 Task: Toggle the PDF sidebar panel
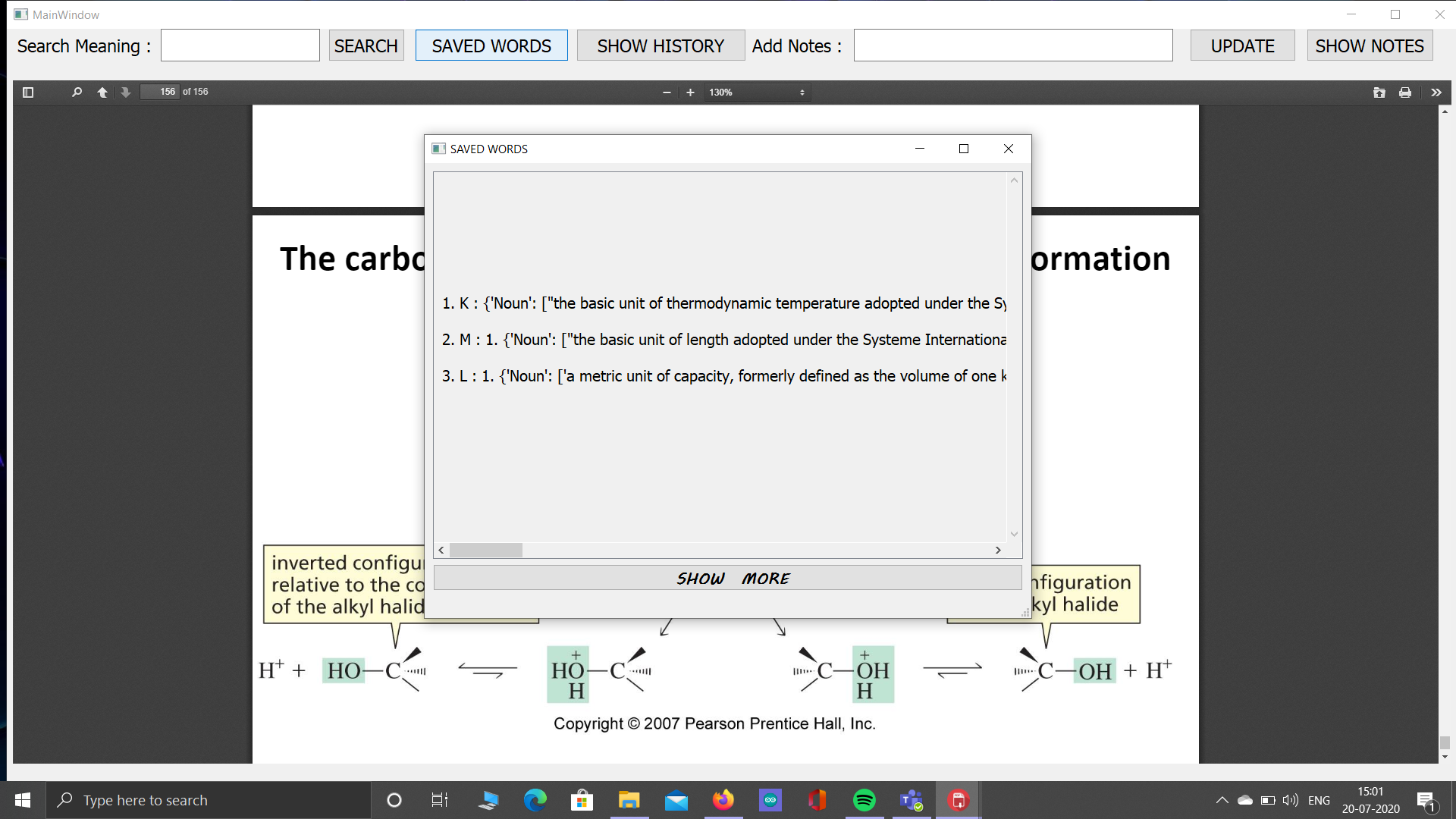click(x=28, y=93)
